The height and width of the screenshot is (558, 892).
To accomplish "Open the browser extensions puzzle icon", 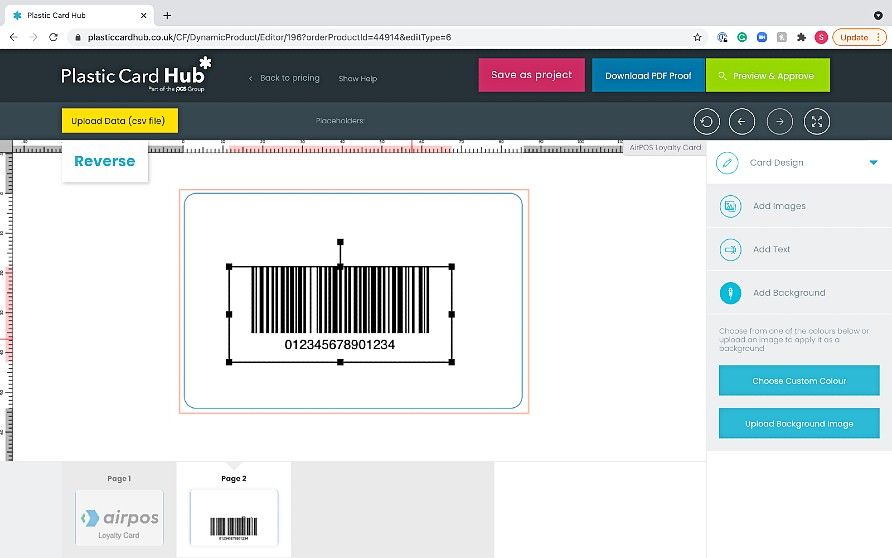I will coord(802,38).
